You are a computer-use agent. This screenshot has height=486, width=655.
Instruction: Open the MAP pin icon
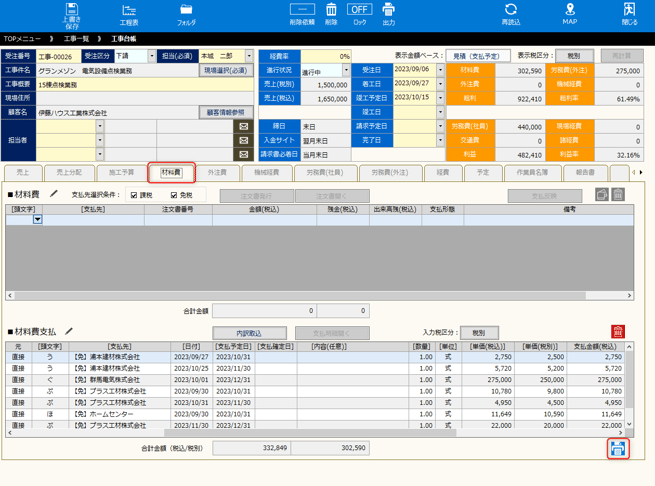click(x=570, y=15)
